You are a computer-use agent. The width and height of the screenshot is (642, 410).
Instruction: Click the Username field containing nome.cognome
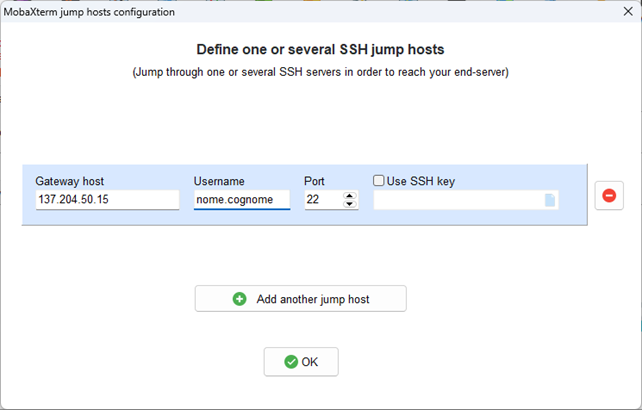242,199
